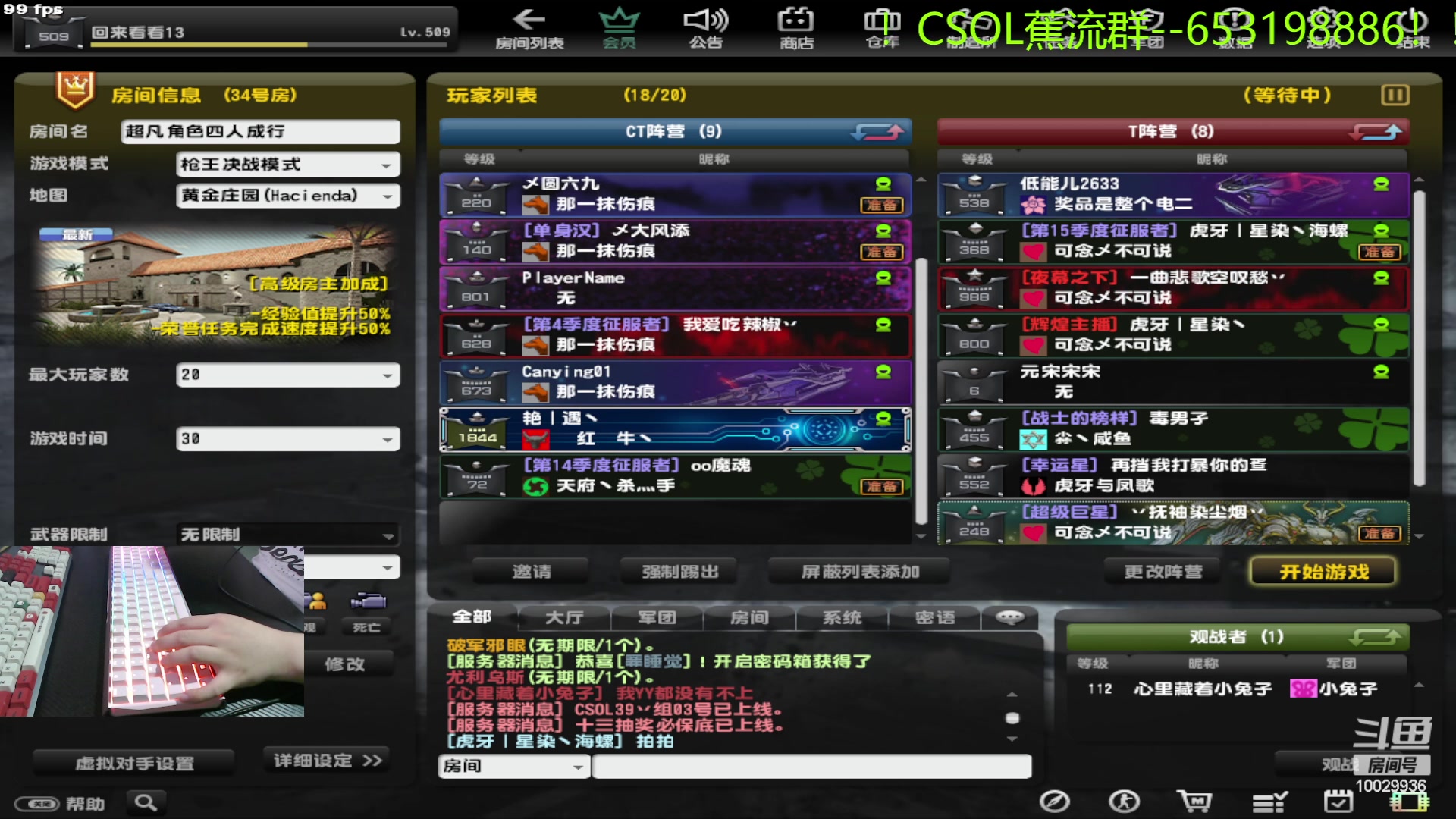Click the star emblem beside 尛丶咸鱼
This screenshot has width=1456, height=819.
1033,438
